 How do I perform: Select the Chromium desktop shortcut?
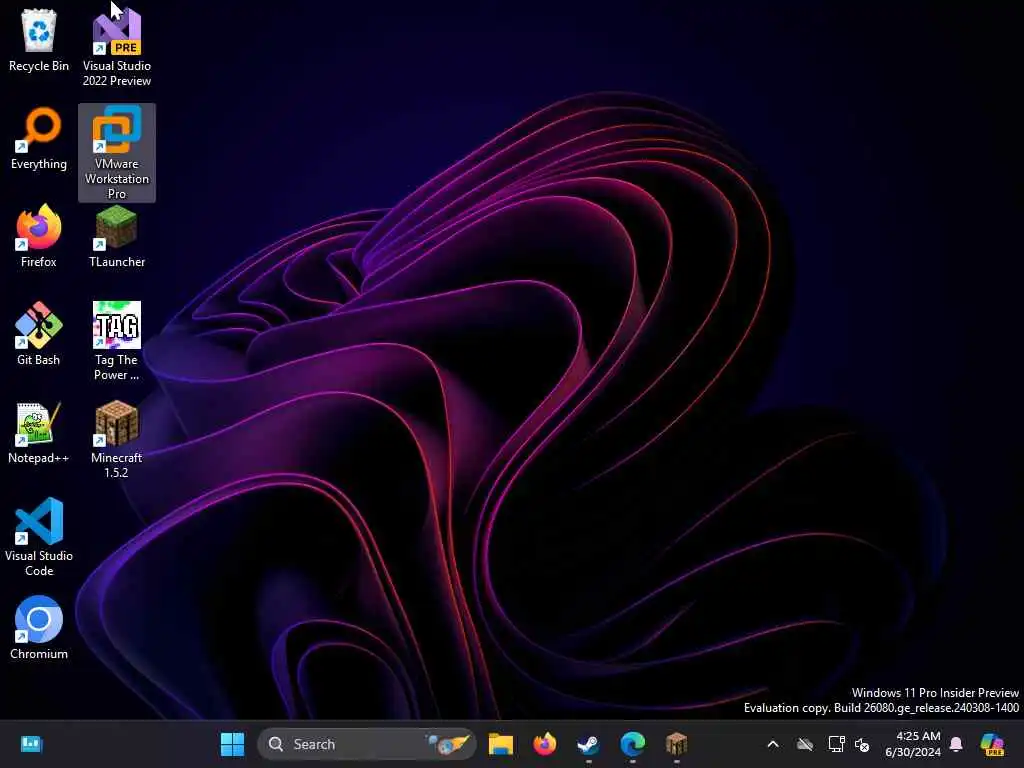click(39, 628)
